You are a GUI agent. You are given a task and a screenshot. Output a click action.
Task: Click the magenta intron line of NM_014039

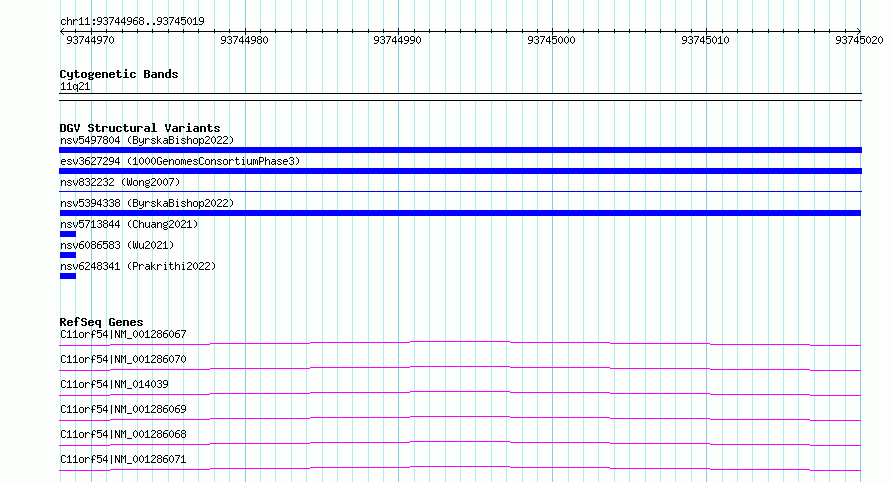pyautogui.click(x=460, y=392)
